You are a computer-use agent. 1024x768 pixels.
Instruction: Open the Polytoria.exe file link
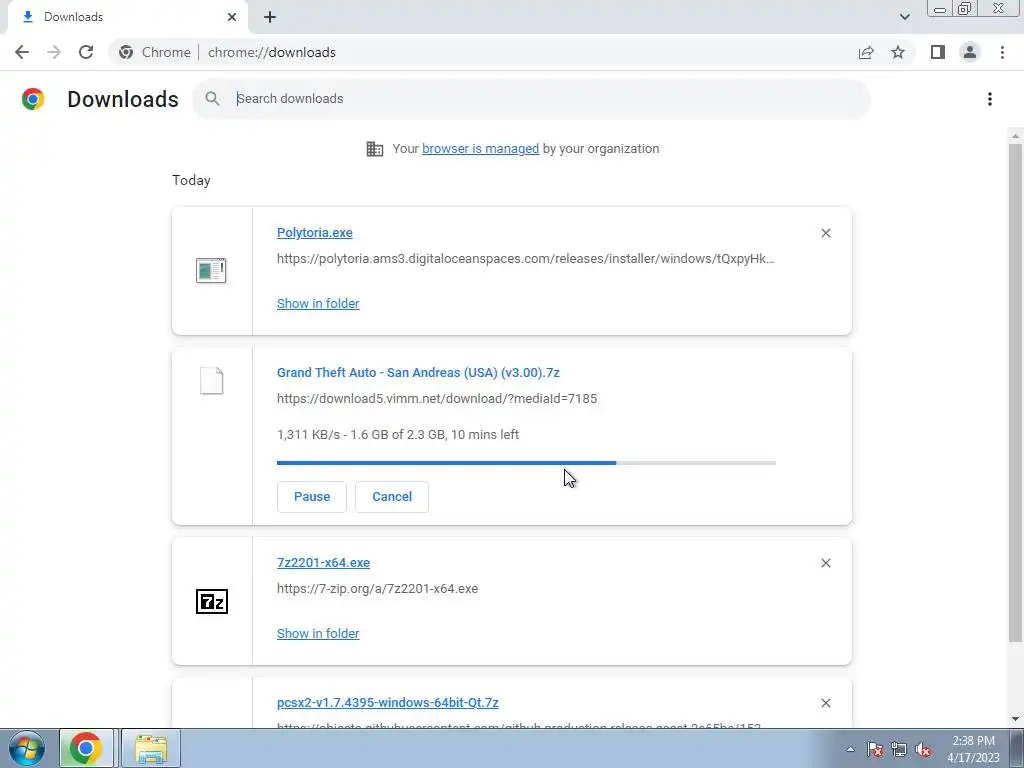pos(315,232)
